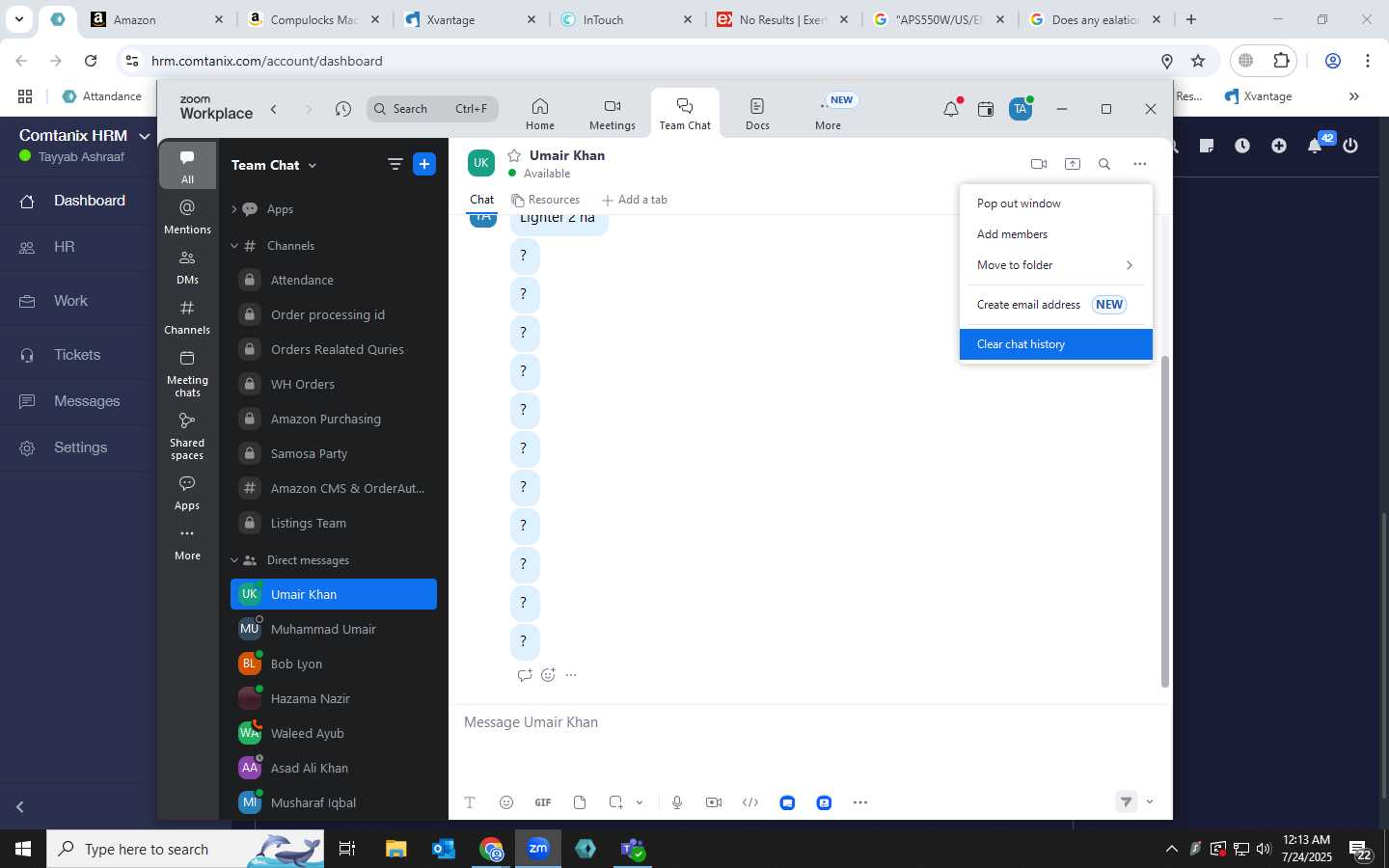1389x868 pixels.
Task: Open Comtanix HRM dropdown chevron
Action: tap(145, 136)
